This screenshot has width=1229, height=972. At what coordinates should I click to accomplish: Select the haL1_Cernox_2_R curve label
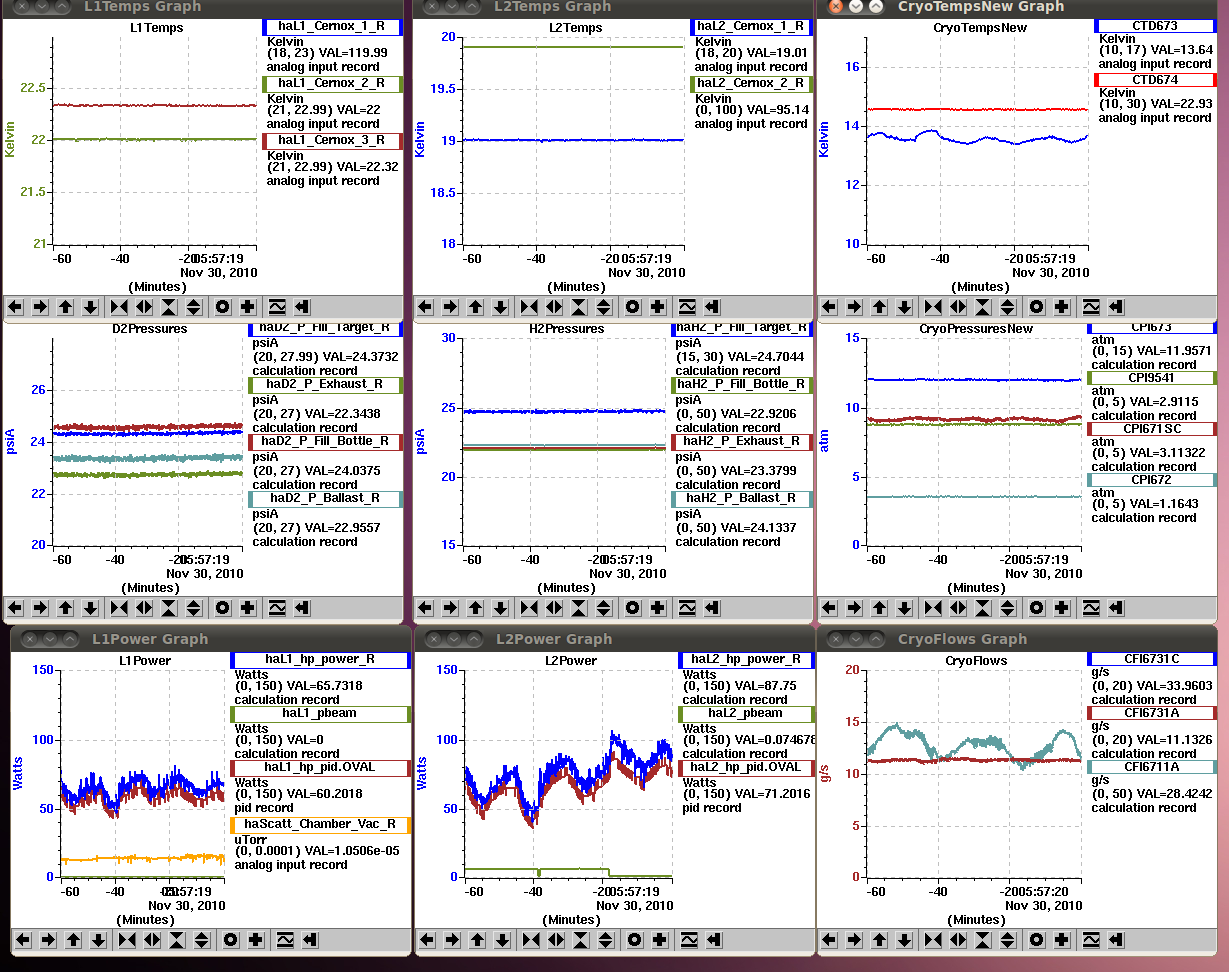coord(331,84)
